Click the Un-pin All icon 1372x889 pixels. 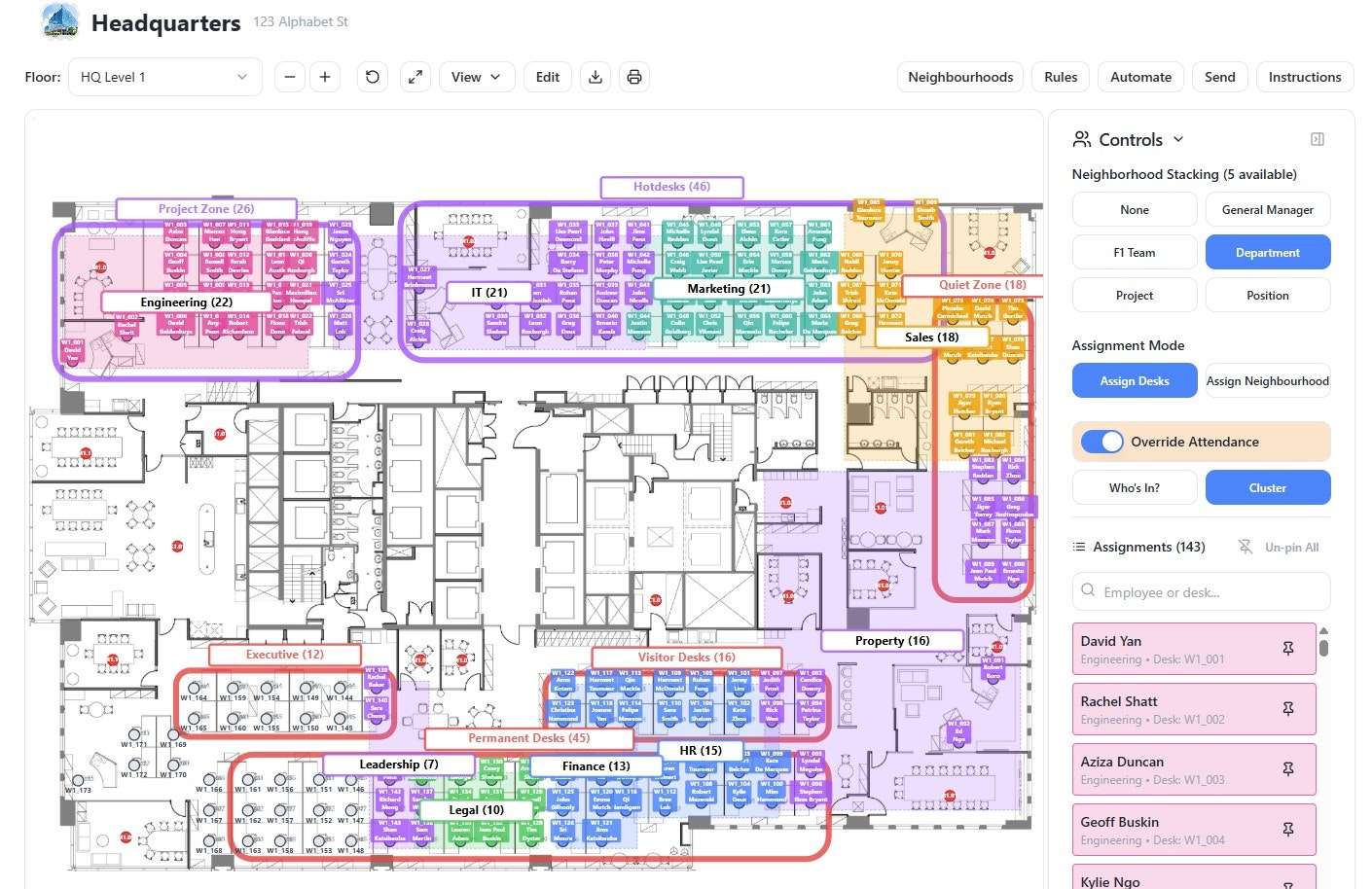pos(1246,547)
